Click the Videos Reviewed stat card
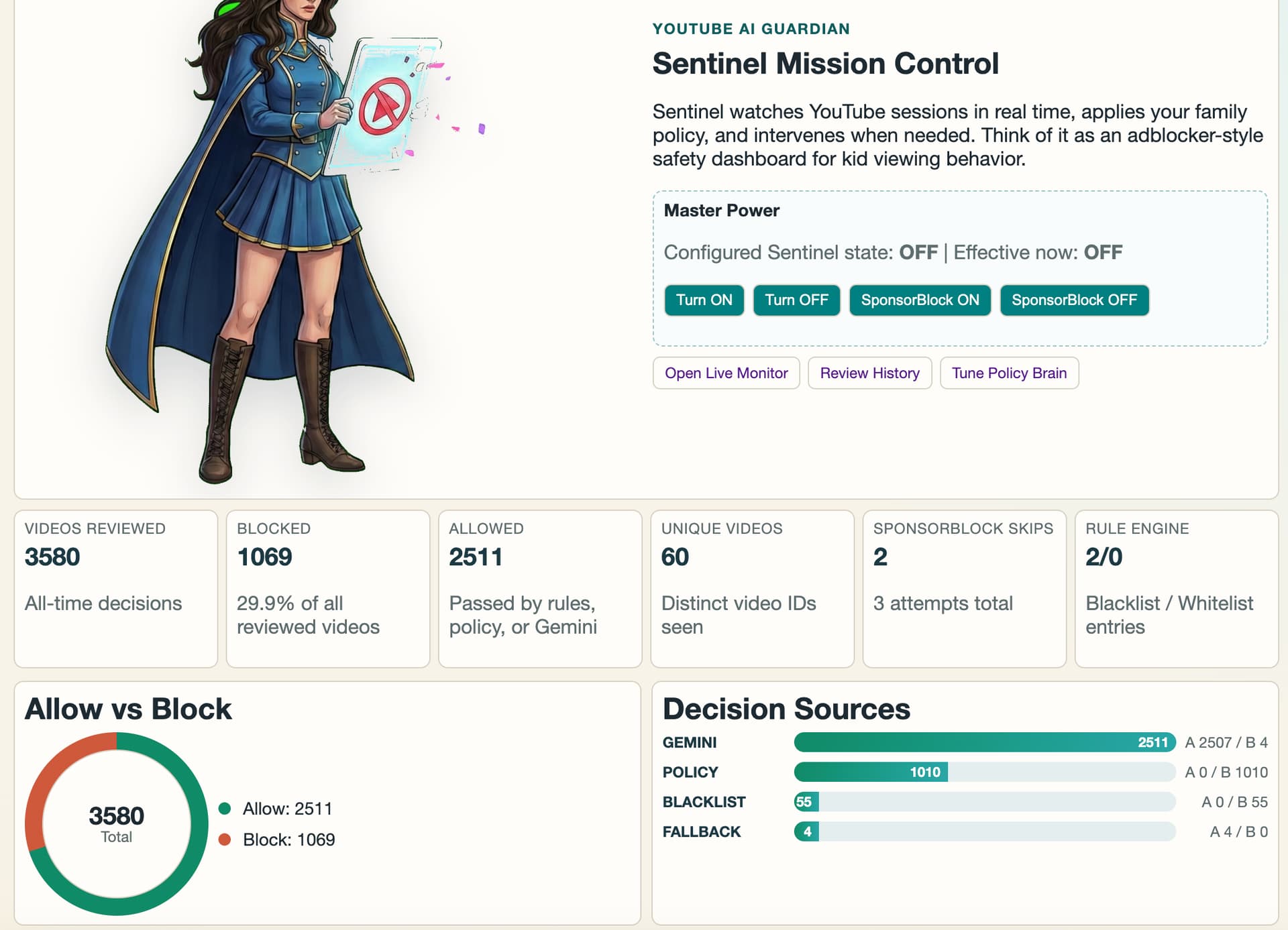This screenshot has height=930, width=1288. point(116,588)
